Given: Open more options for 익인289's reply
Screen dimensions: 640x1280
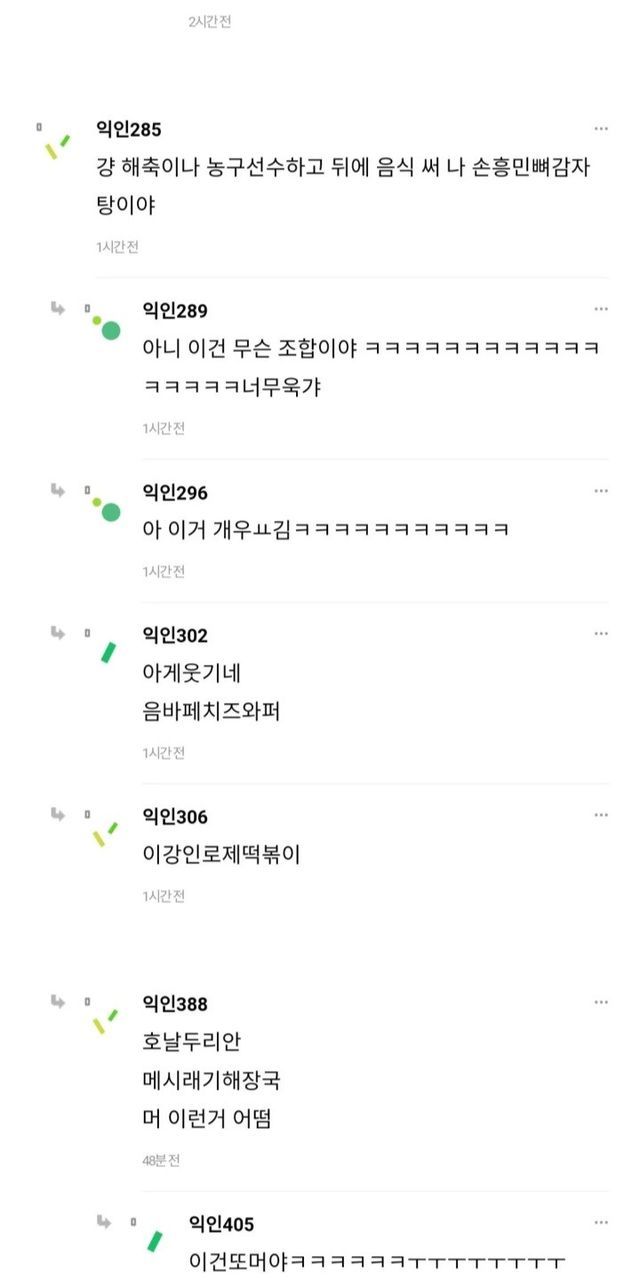Looking at the screenshot, I should [x=601, y=310].
